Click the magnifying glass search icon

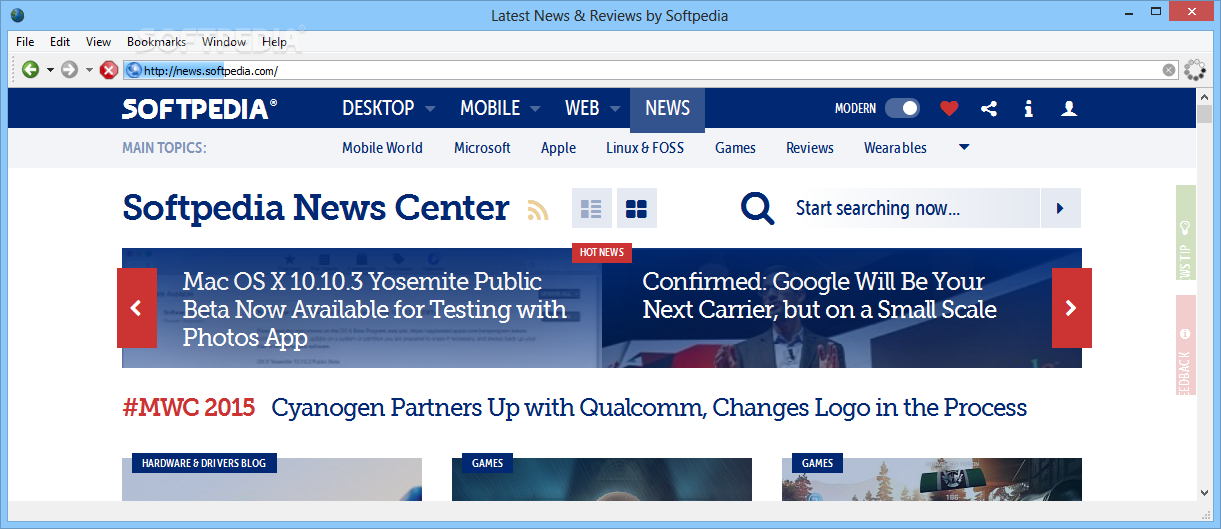pos(757,208)
